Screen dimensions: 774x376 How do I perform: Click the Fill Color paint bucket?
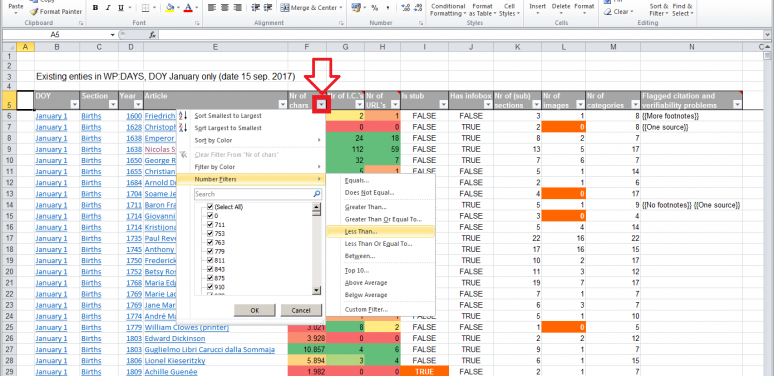(x=170, y=7)
